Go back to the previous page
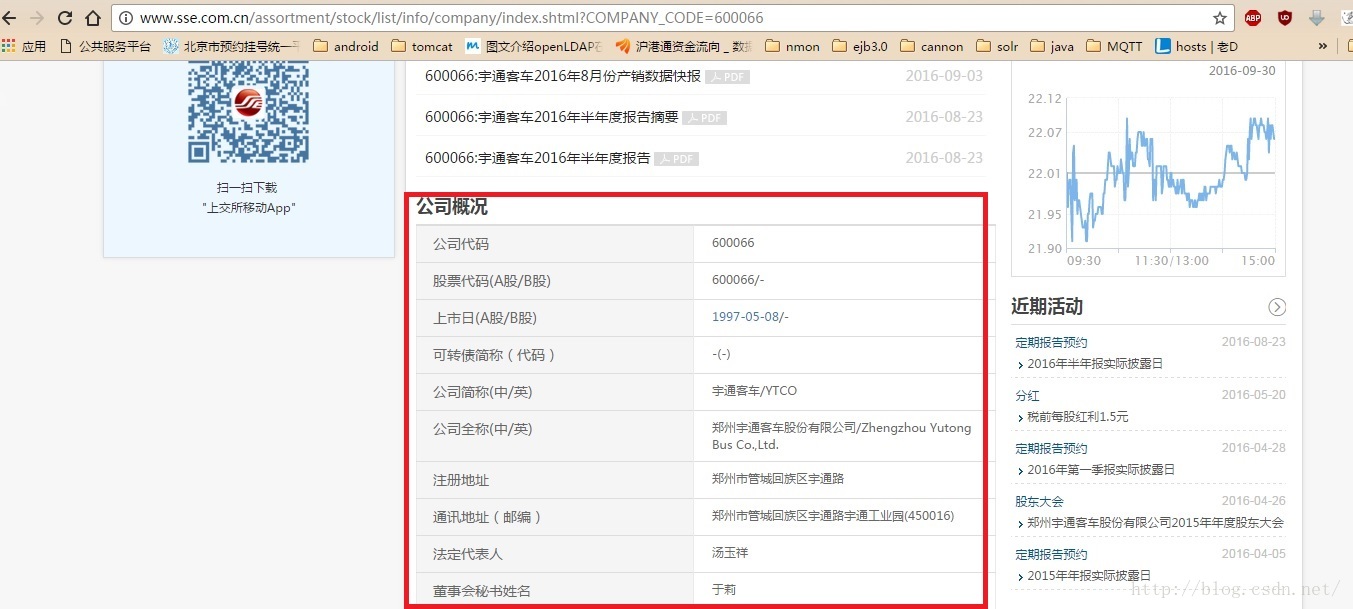The width and height of the screenshot is (1353, 609). [10, 18]
